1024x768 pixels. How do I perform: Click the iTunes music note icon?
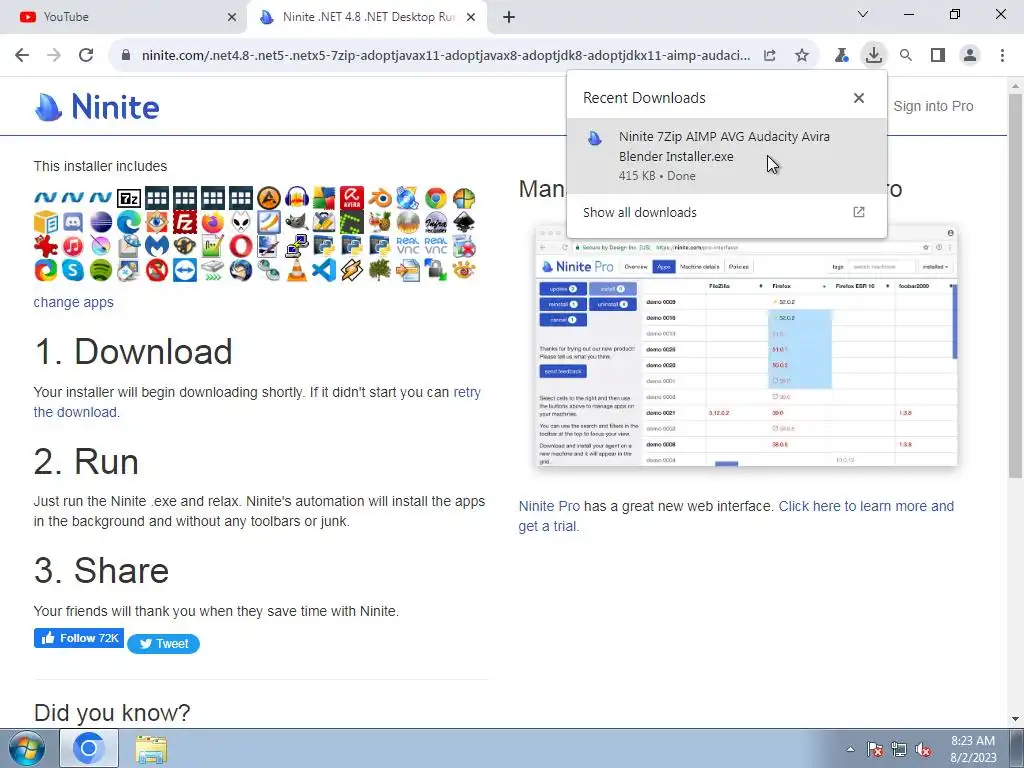[73, 246]
